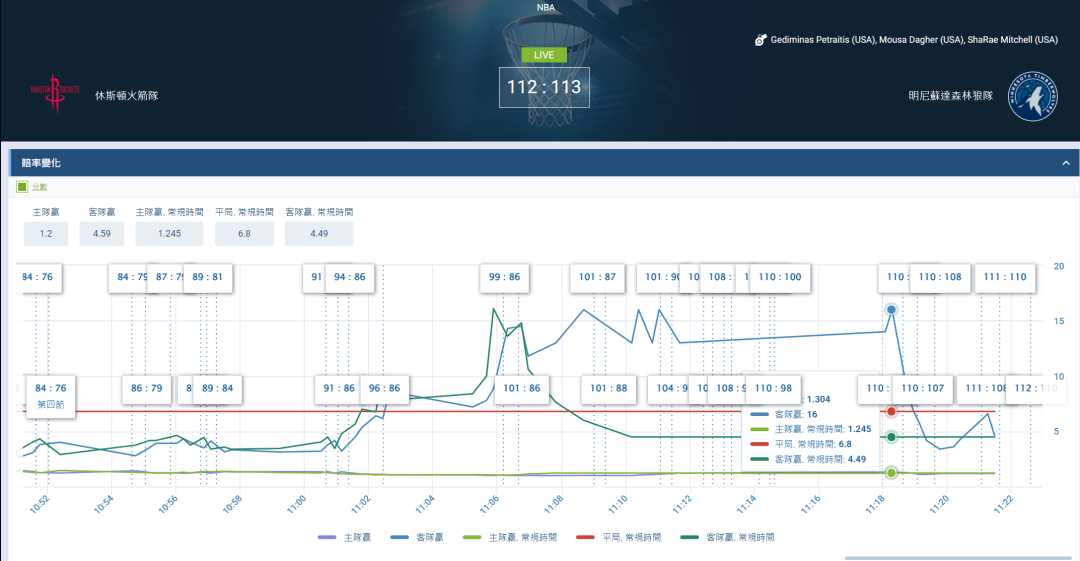1080x561 pixels.
Task: Click the NBA league label
Action: click(x=546, y=8)
